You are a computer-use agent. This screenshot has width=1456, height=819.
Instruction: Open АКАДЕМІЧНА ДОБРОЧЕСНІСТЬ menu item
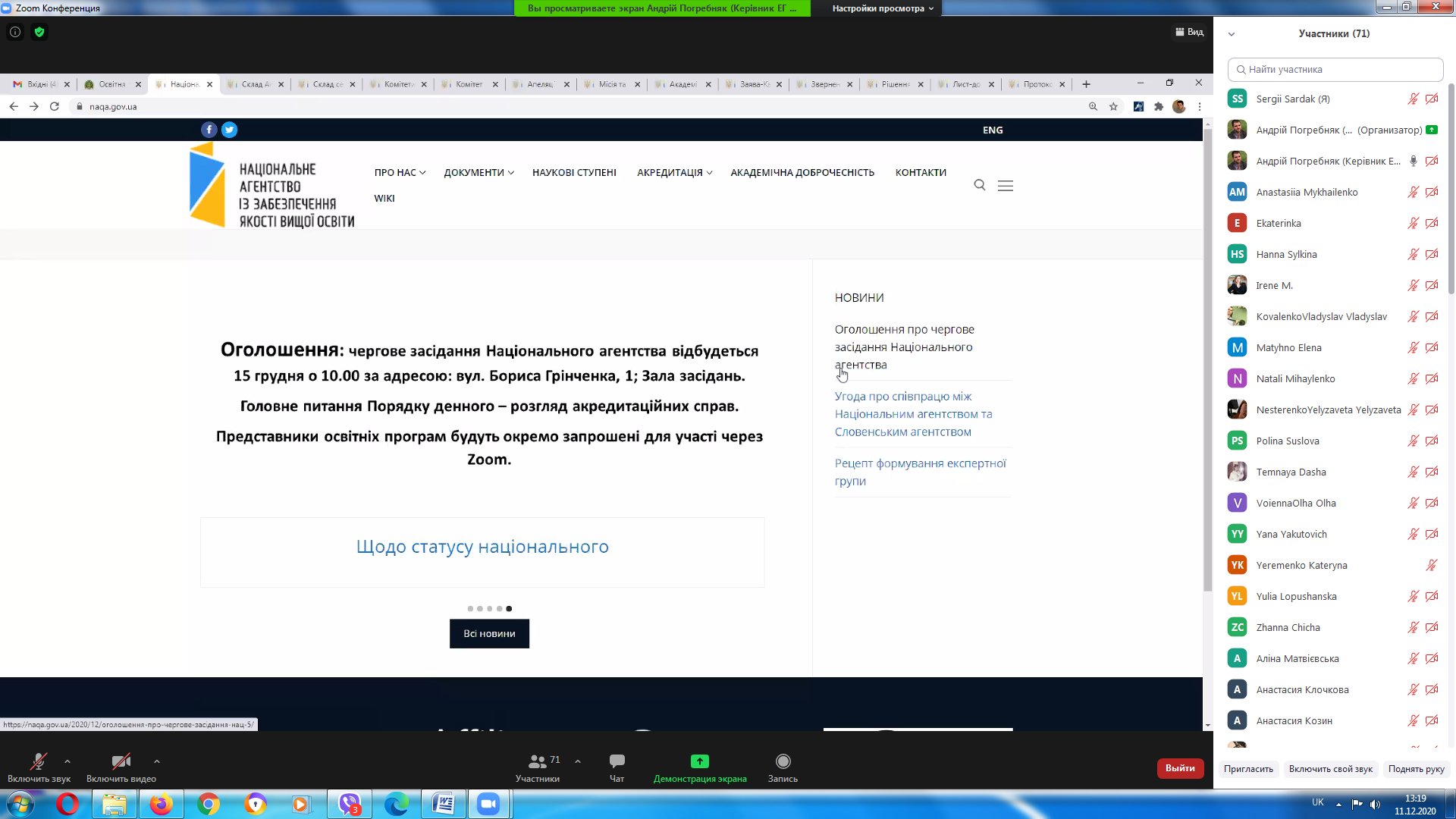tap(802, 173)
